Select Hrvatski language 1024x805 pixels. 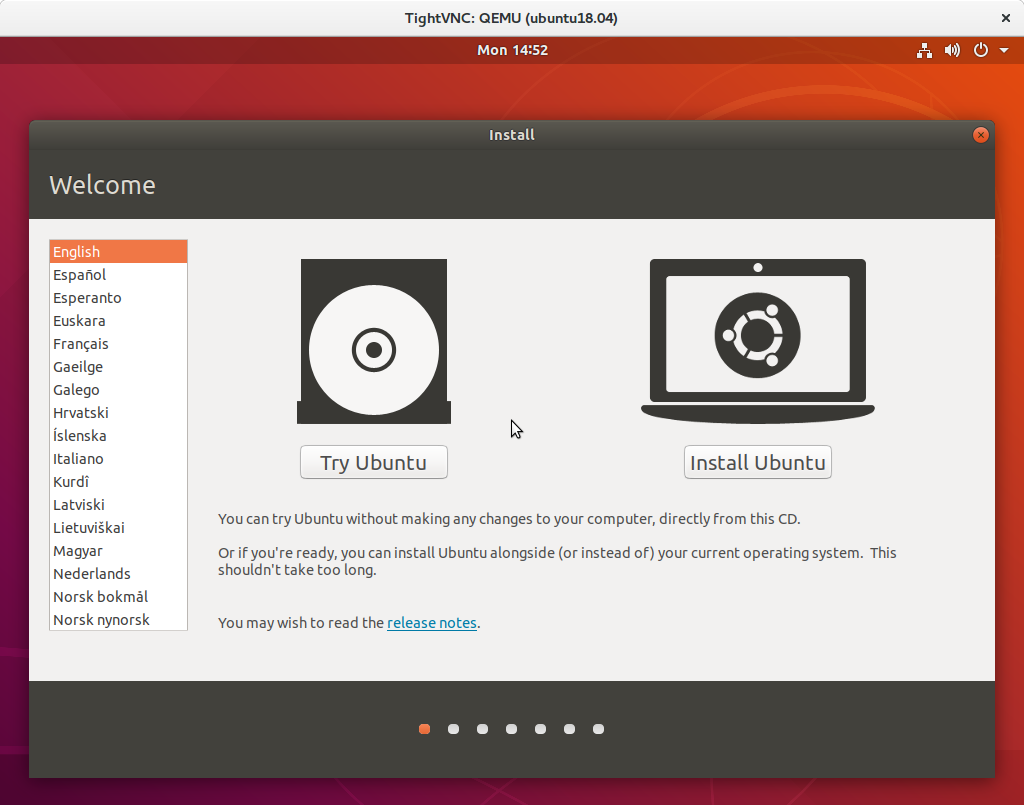[x=118, y=413]
